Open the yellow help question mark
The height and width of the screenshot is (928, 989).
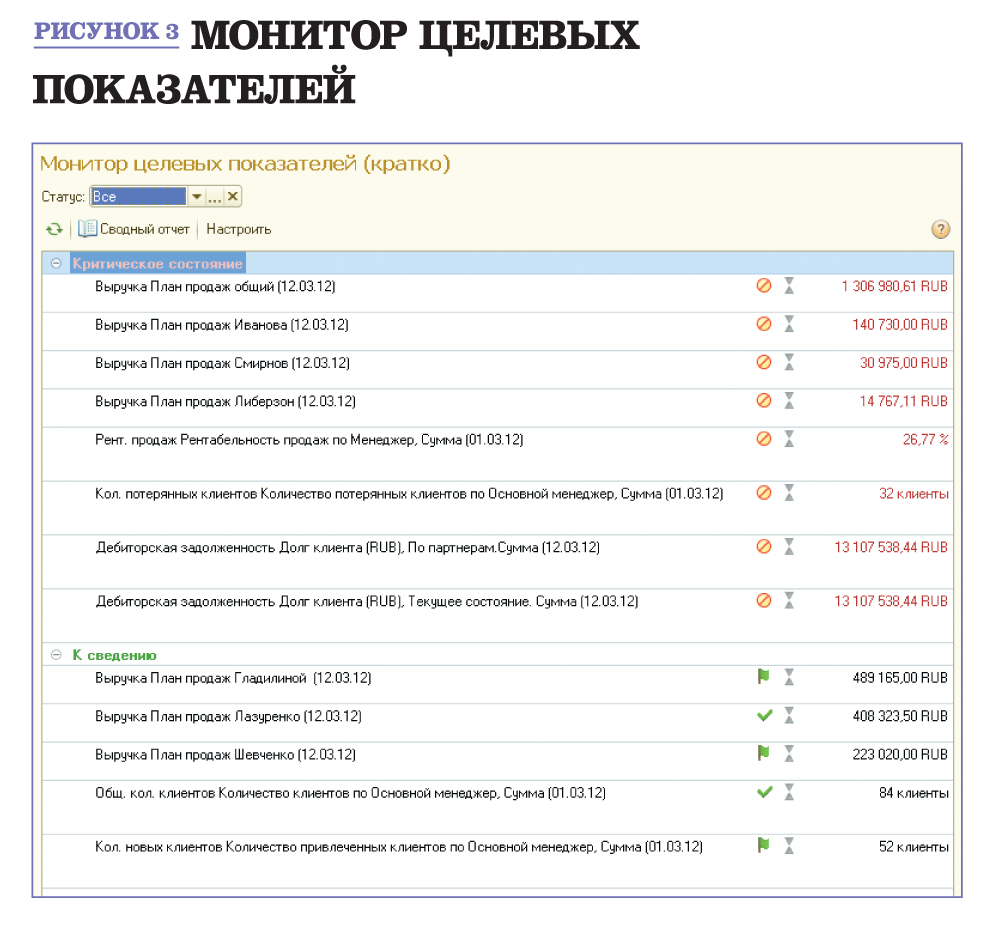pyautogui.click(x=940, y=229)
